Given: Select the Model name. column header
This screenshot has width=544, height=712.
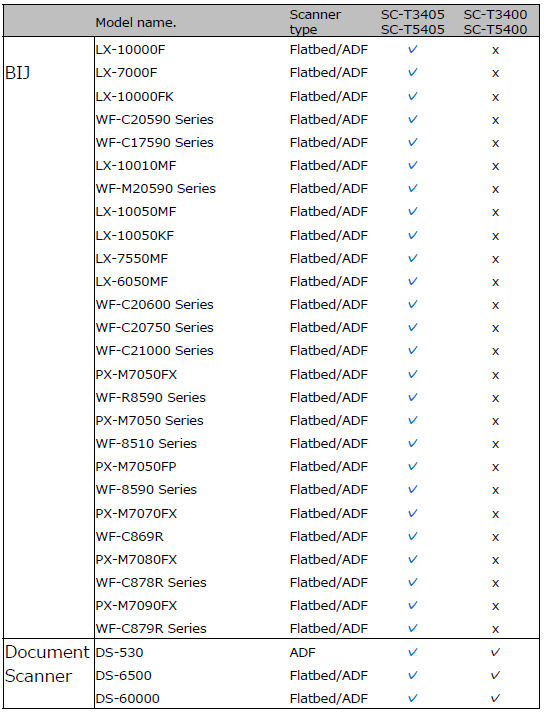Looking at the screenshot, I should coord(136,22).
